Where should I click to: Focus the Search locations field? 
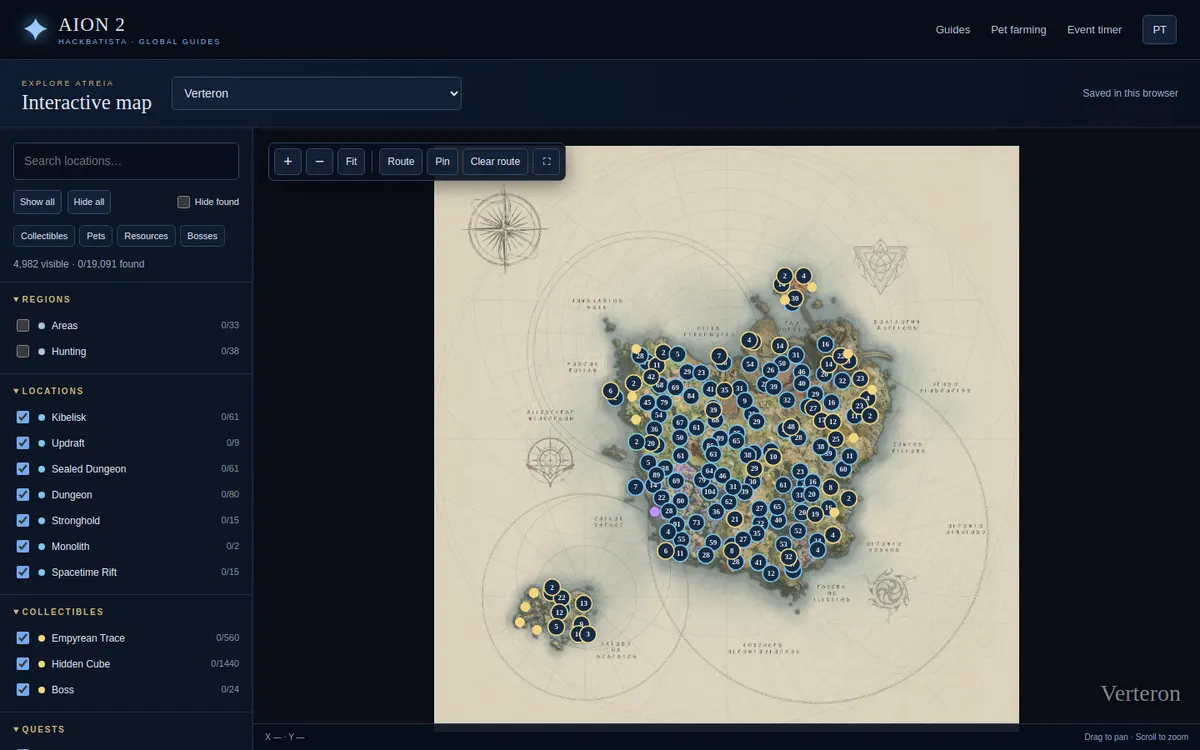(126, 161)
